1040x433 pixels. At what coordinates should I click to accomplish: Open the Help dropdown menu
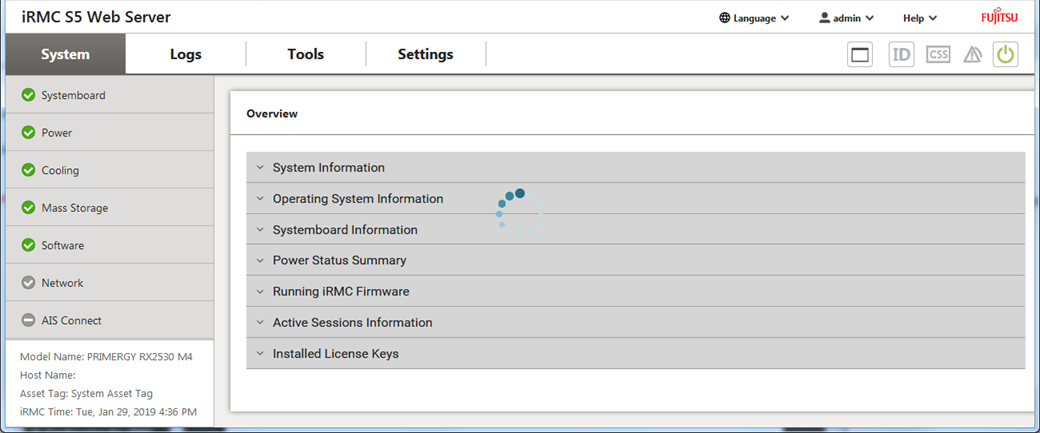(919, 18)
